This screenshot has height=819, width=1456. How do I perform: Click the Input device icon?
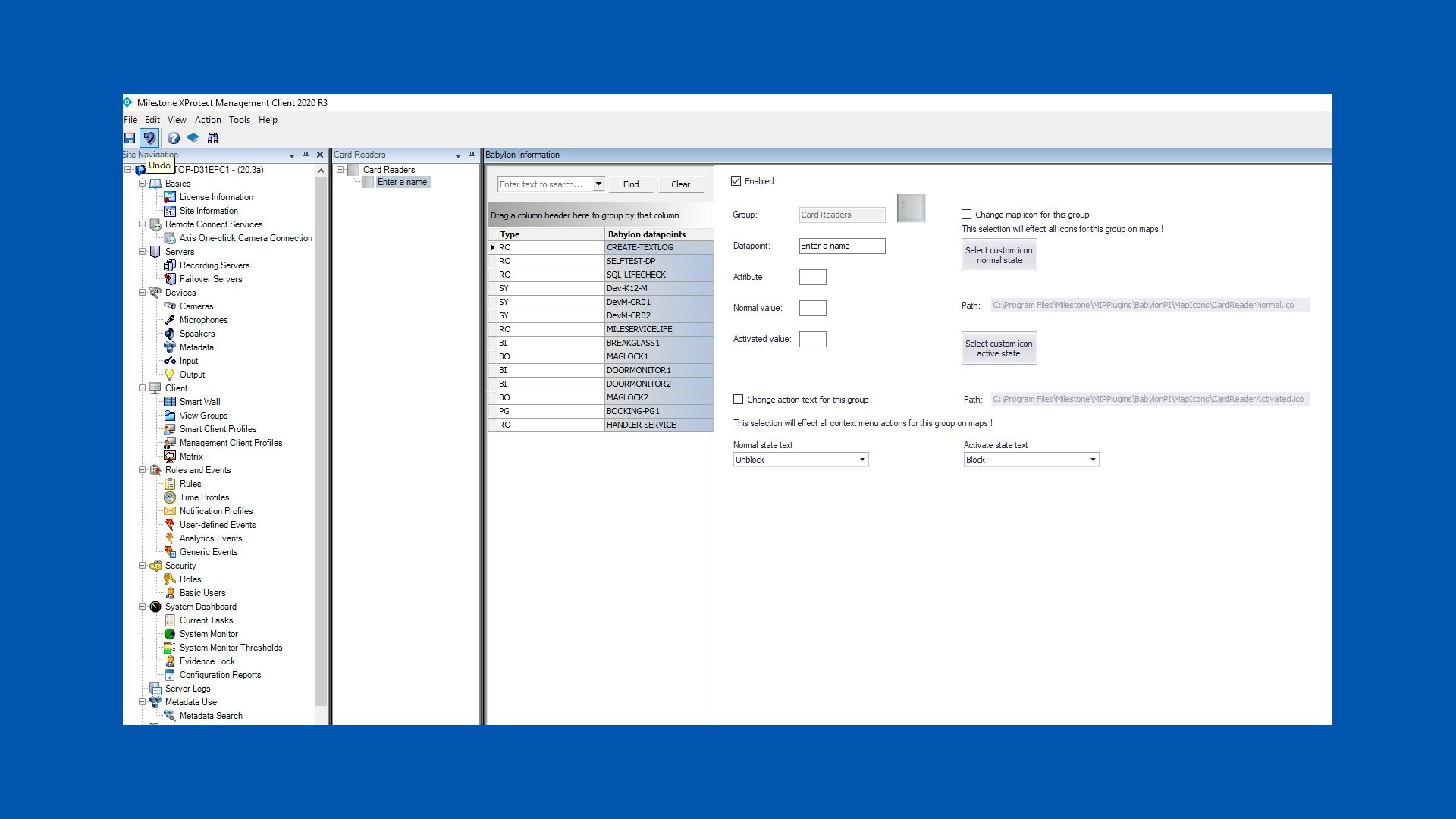tap(170, 361)
